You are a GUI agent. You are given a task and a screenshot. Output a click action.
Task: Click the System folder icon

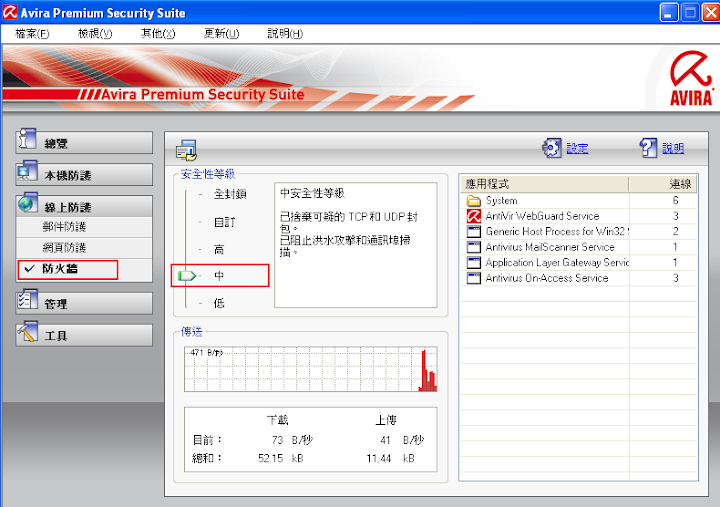pos(473,201)
